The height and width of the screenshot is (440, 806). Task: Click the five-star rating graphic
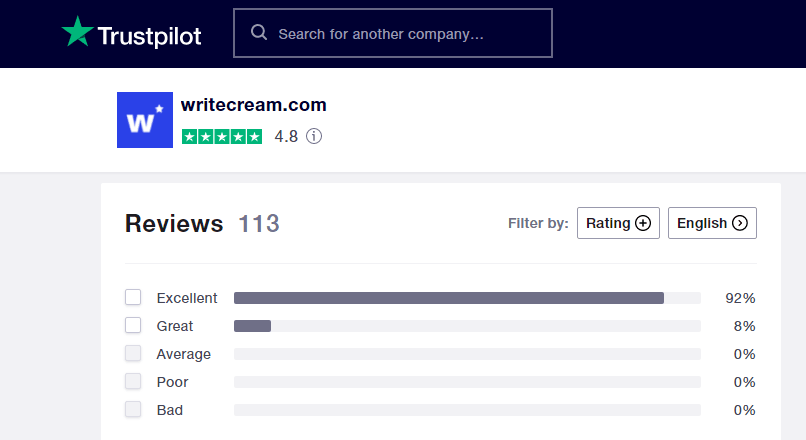(222, 137)
